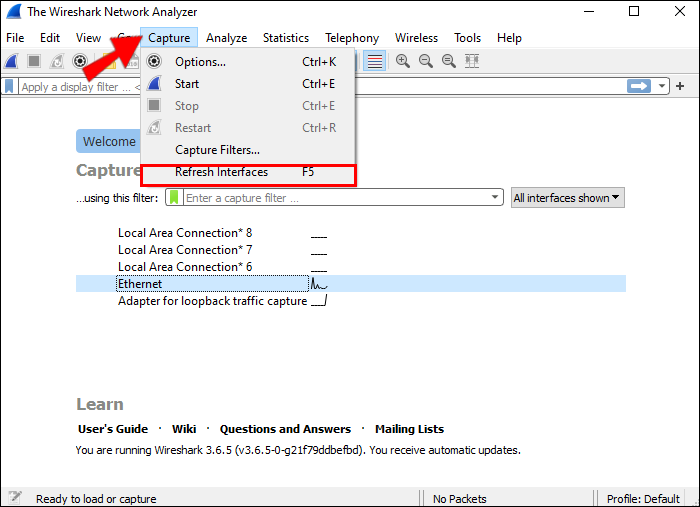The image size is (700, 507).
Task: Open the User's Guide link
Action: point(113,429)
